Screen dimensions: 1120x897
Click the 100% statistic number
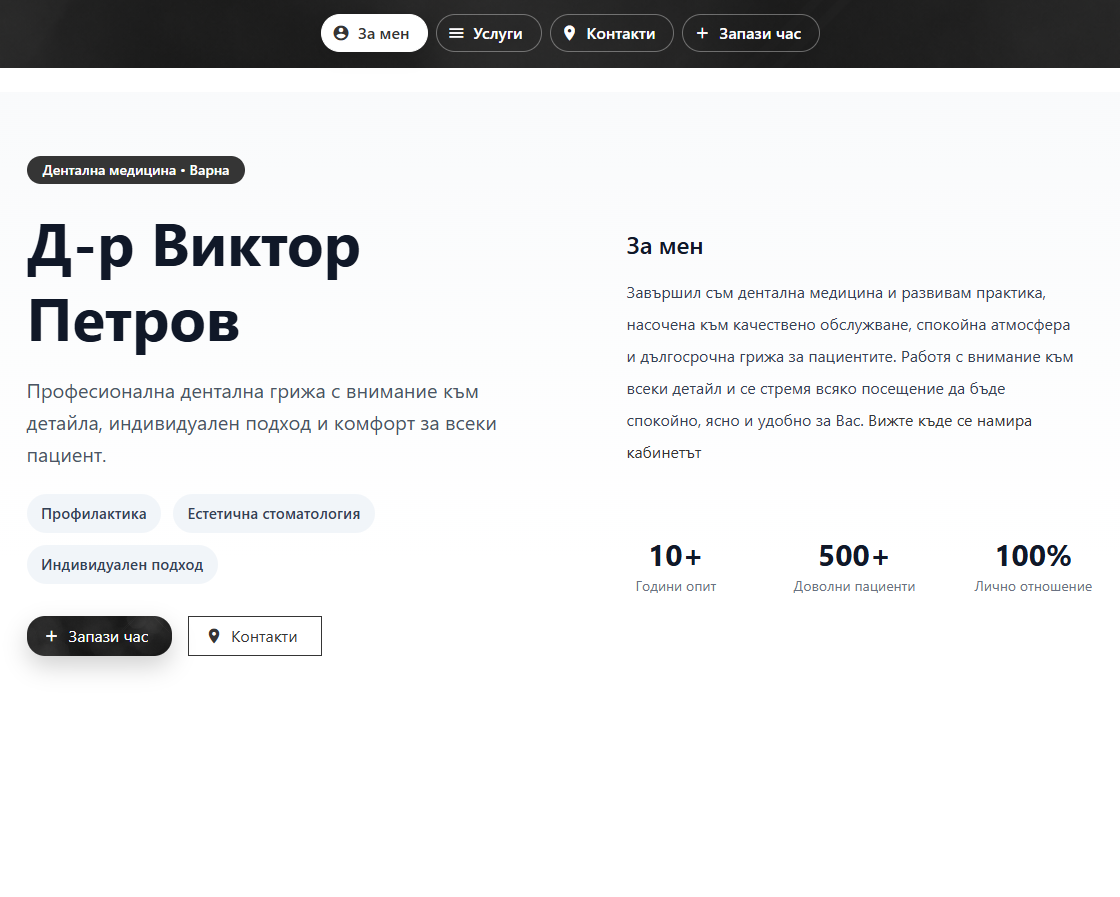[x=1033, y=556]
